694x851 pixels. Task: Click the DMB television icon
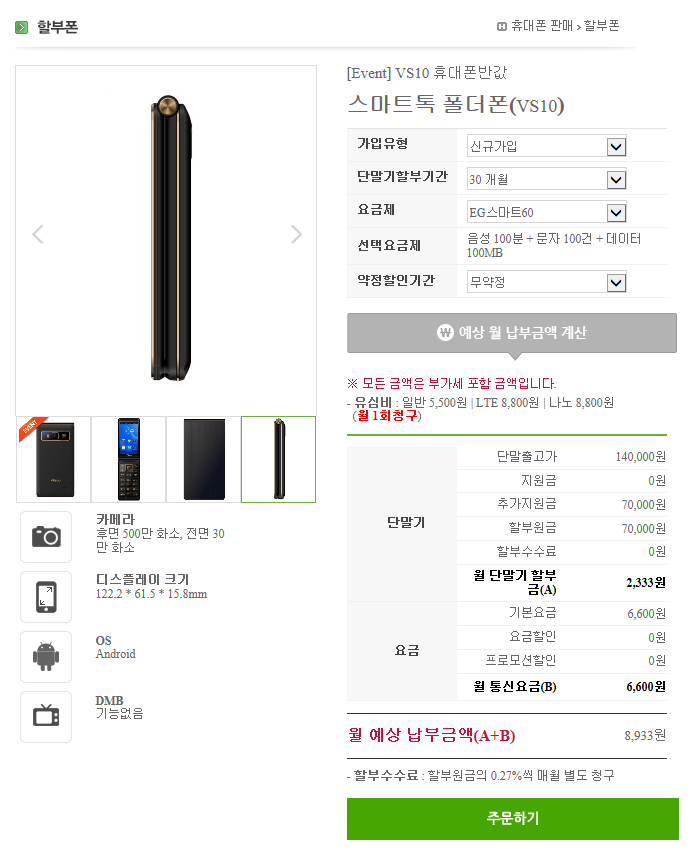coord(46,716)
